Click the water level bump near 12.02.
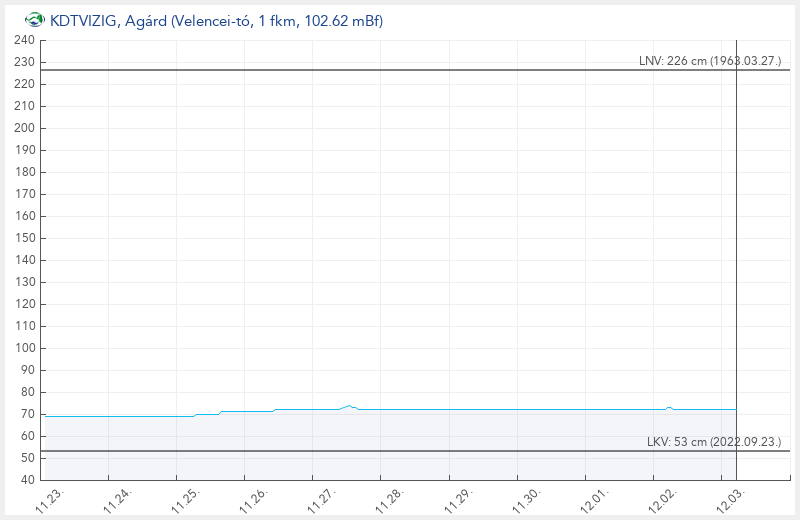Screen dimensions: 800x520 [x=669, y=408]
